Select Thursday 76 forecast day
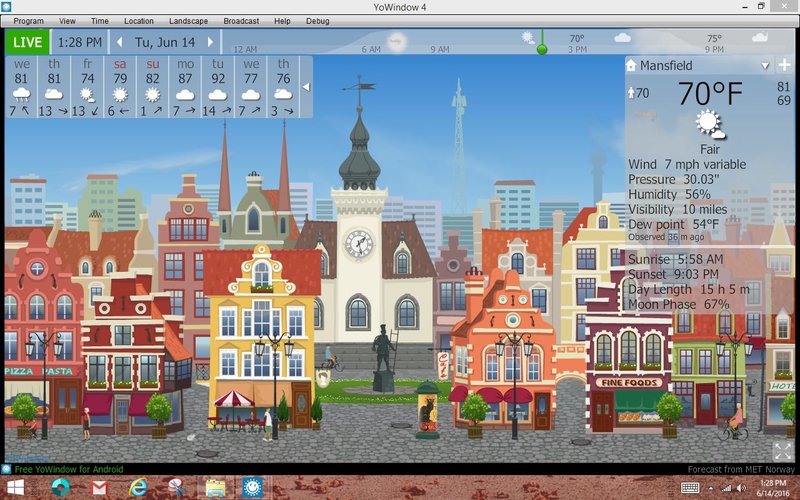Screen dimensions: 800x500 [283, 87]
